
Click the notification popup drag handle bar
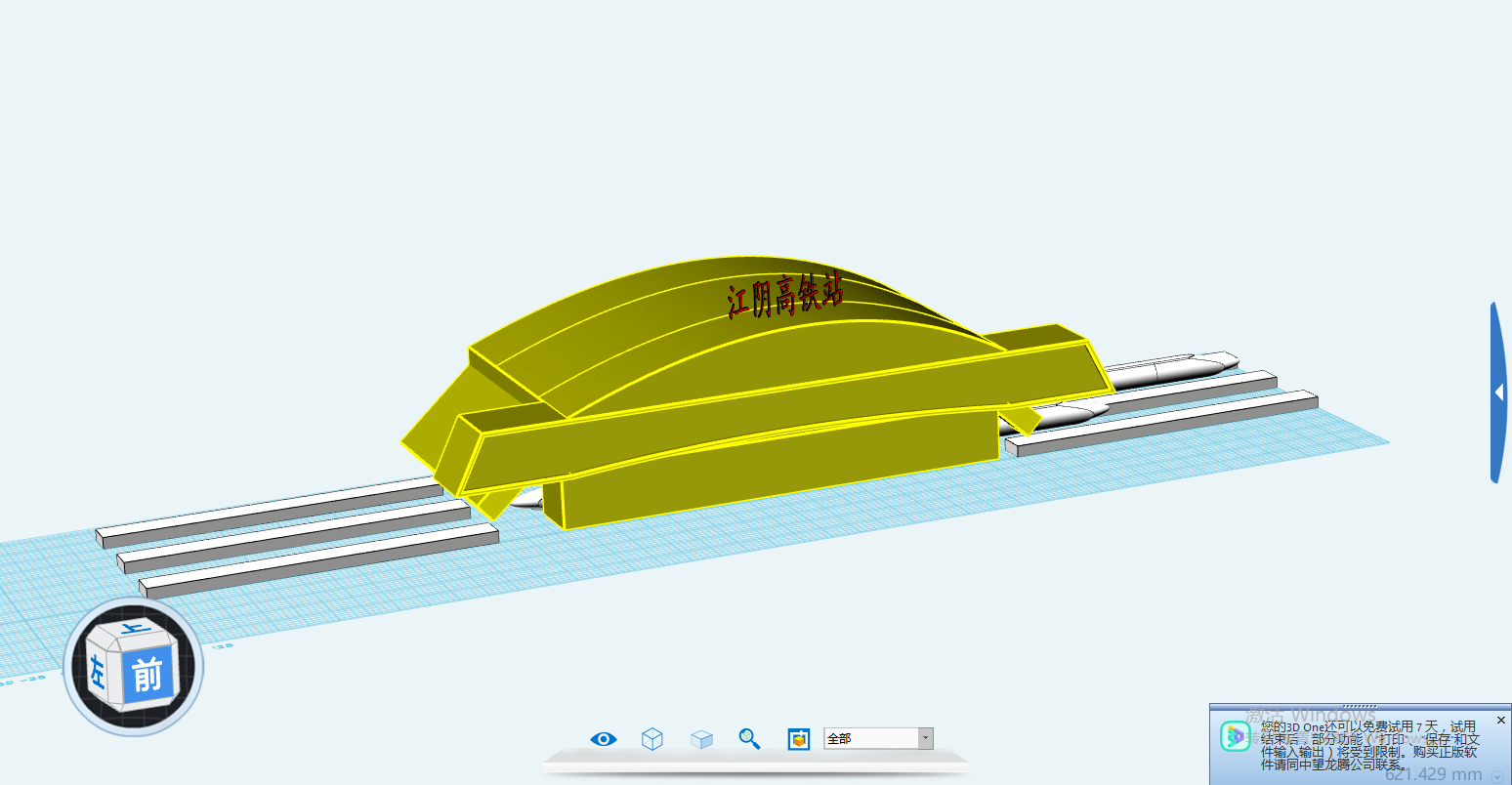click(x=1360, y=706)
